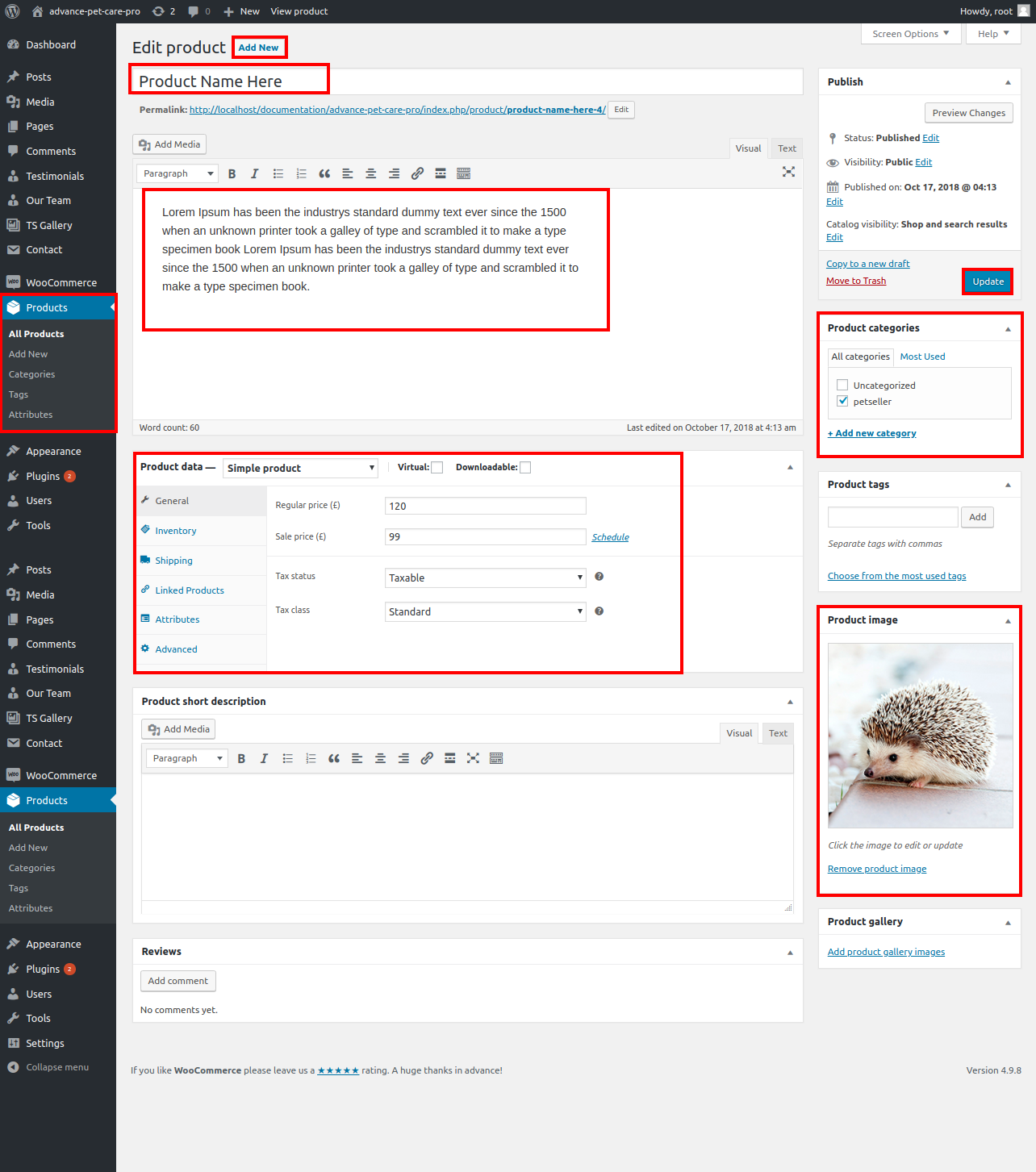Insert blockquote in main editor toolbar
The width and height of the screenshot is (1036, 1172).
(324, 173)
